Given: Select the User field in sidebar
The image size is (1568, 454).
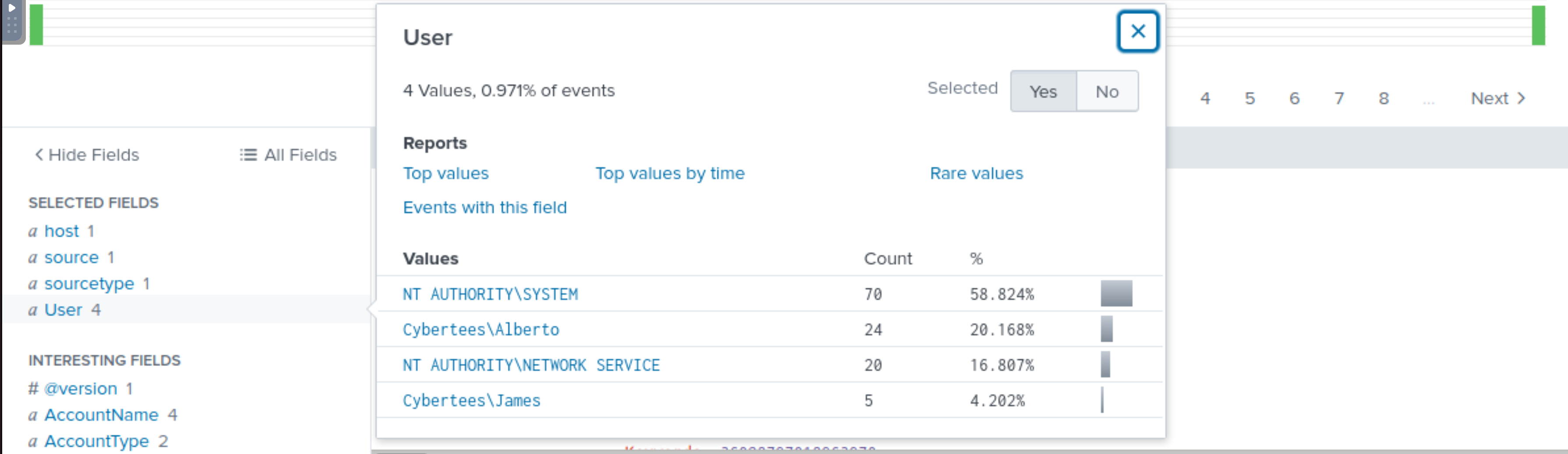Looking at the screenshot, I should tap(63, 310).
